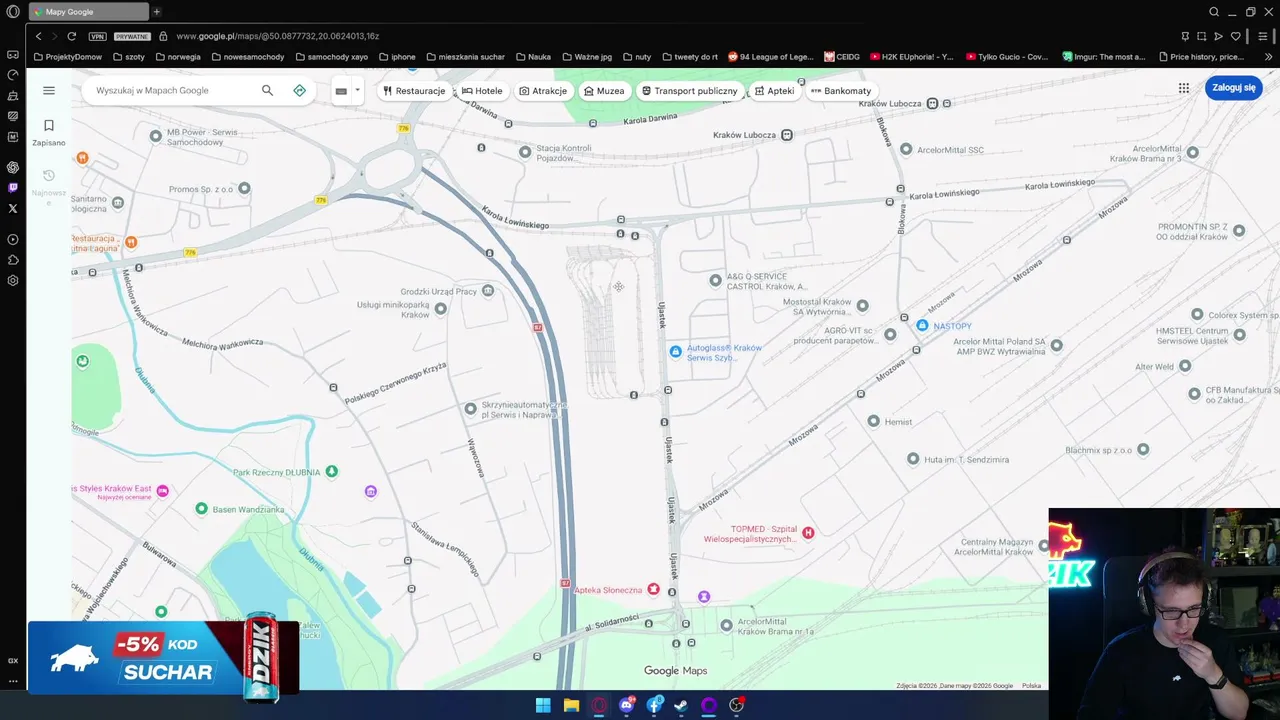
Task: Filter map by Muzea
Action: pos(604,90)
